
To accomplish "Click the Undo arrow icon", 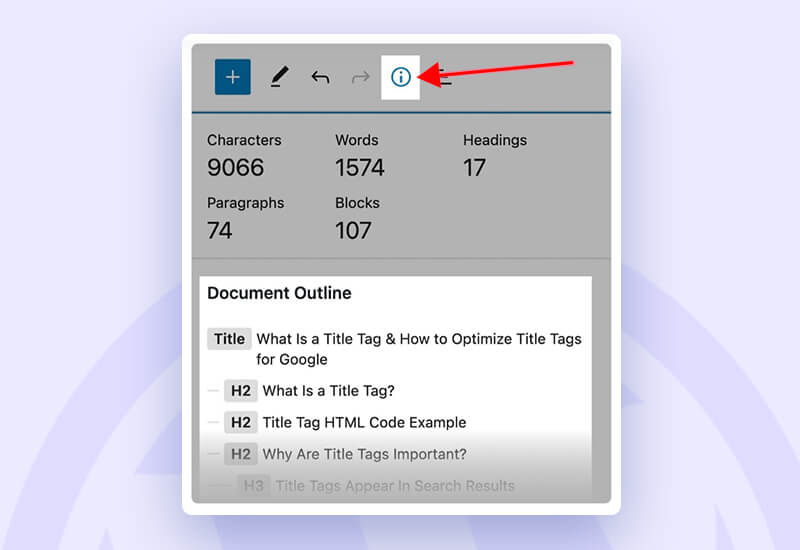I will coord(320,78).
